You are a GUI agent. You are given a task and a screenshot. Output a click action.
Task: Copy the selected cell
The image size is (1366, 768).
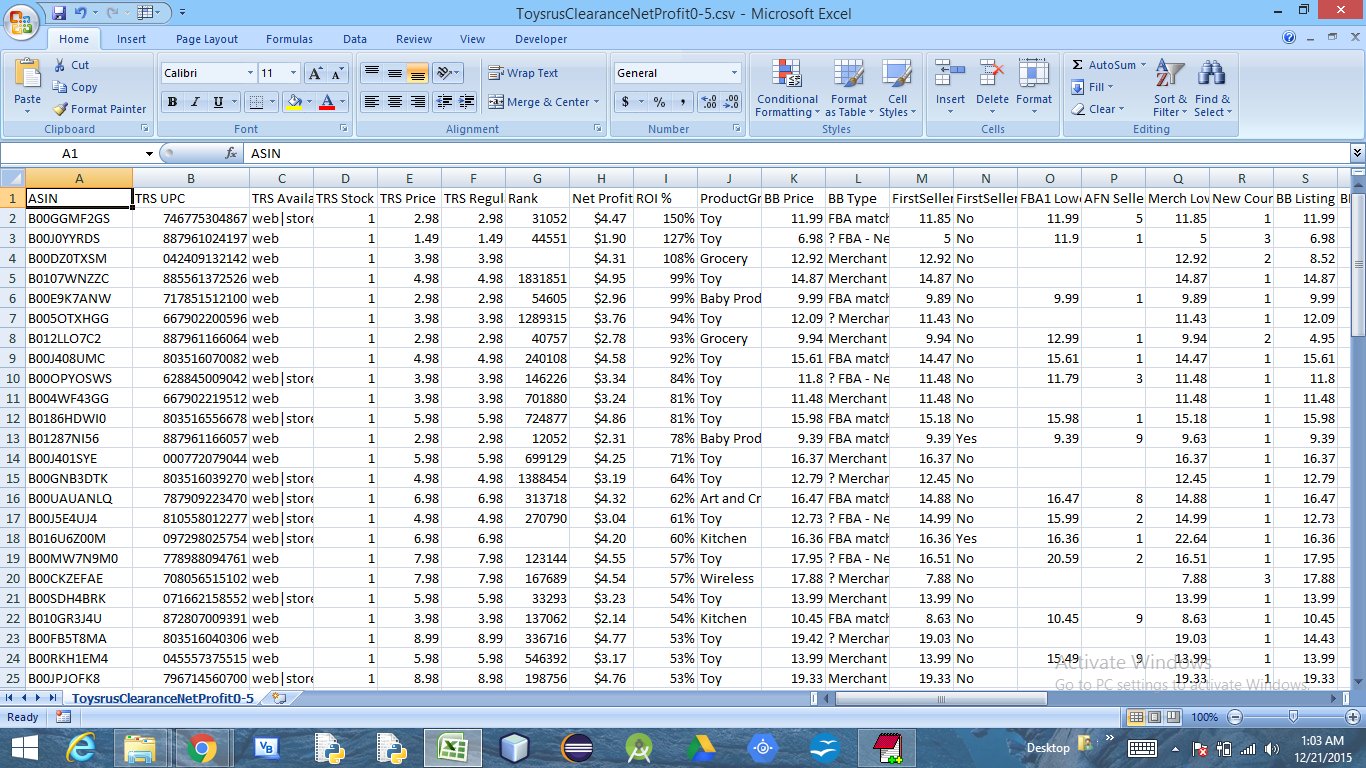pos(76,87)
